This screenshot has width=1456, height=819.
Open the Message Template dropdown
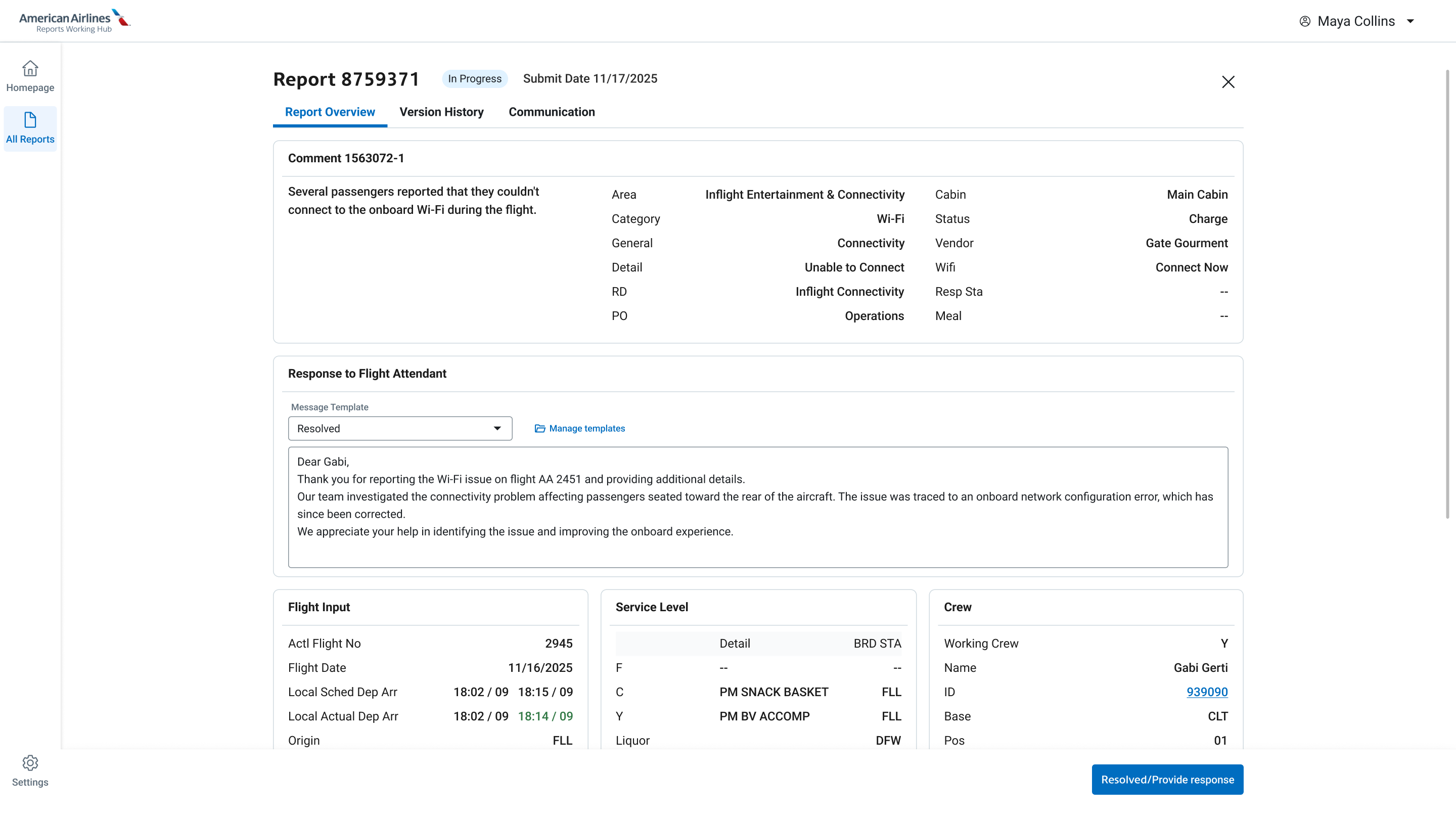coord(400,428)
